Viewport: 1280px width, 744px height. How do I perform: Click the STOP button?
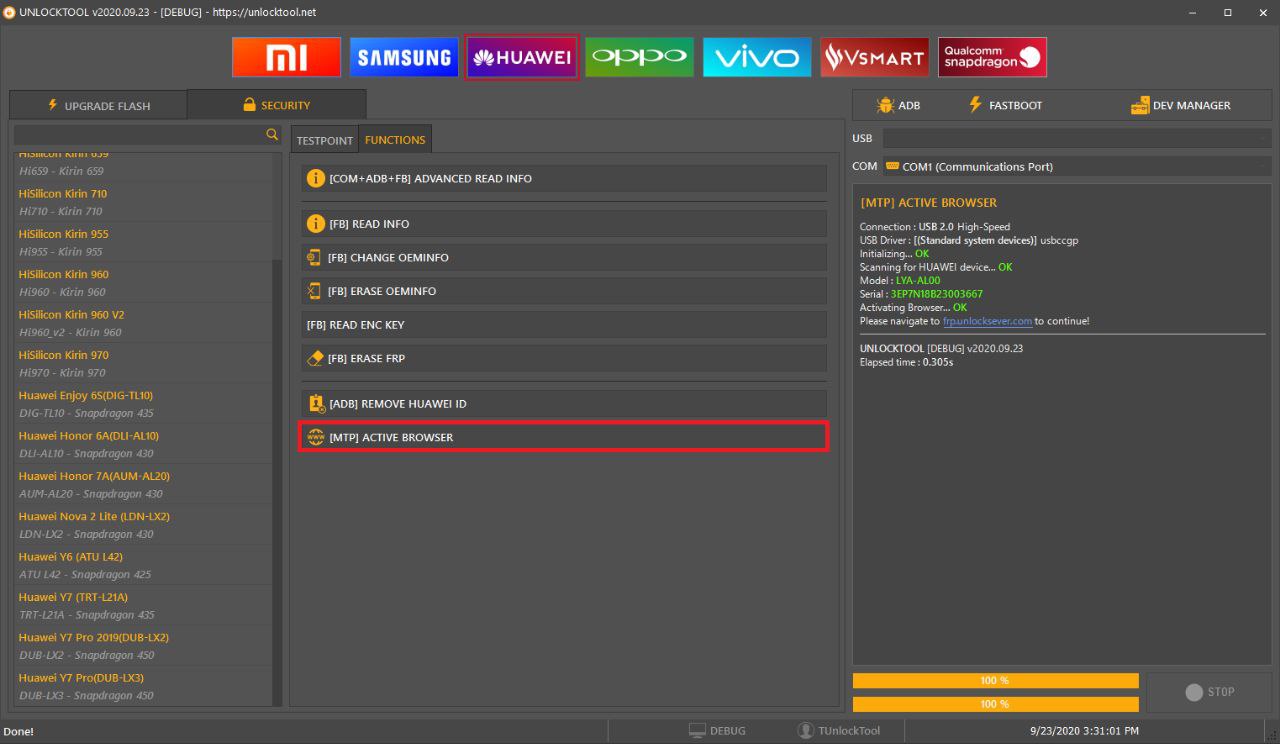coord(1209,692)
